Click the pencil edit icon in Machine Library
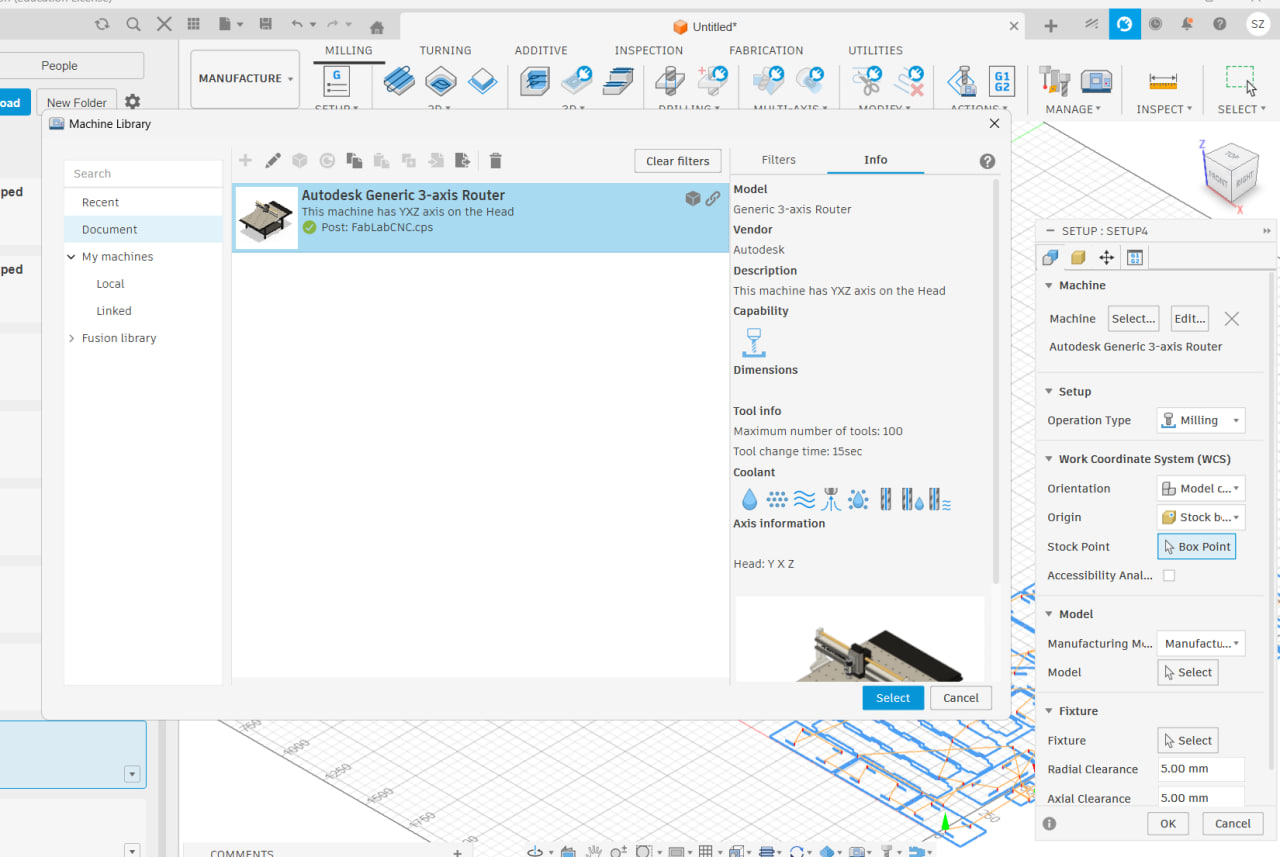 point(272,161)
